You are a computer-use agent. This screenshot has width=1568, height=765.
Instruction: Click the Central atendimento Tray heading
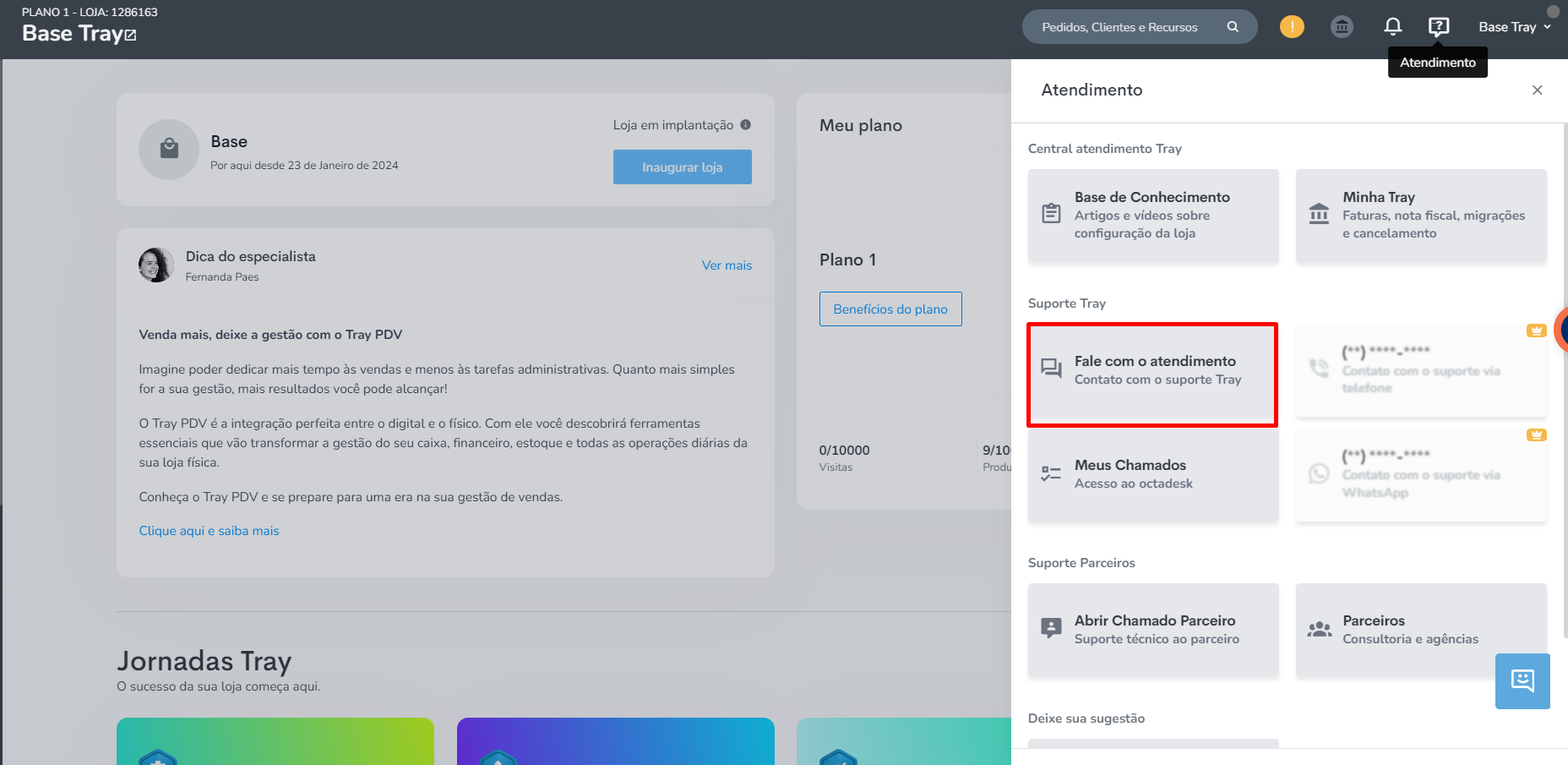pyautogui.click(x=1105, y=149)
